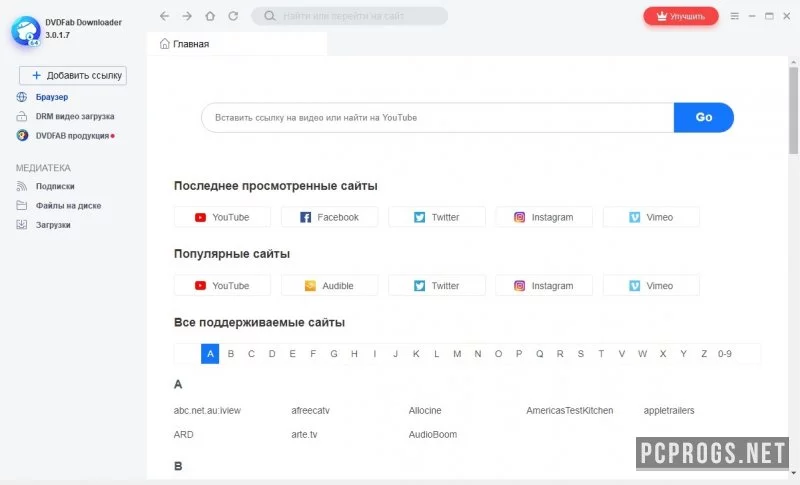This screenshot has height=485, width=800.
Task: Click the Файлы на диске folder icon
Action: pyautogui.click(x=21, y=206)
